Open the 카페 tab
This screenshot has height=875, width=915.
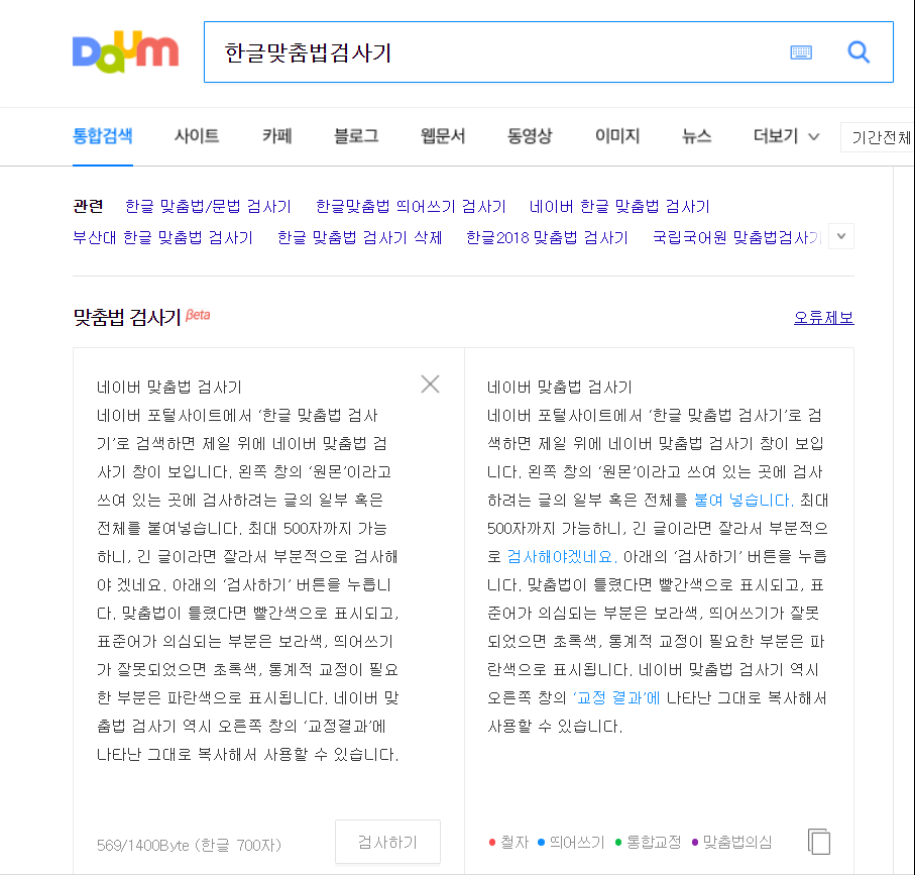(x=277, y=136)
